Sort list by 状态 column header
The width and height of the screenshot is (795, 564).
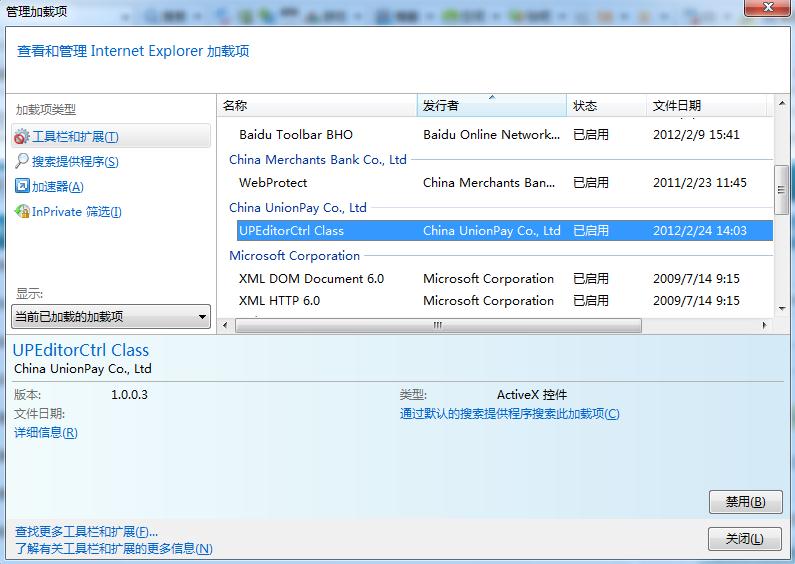[x=606, y=105]
